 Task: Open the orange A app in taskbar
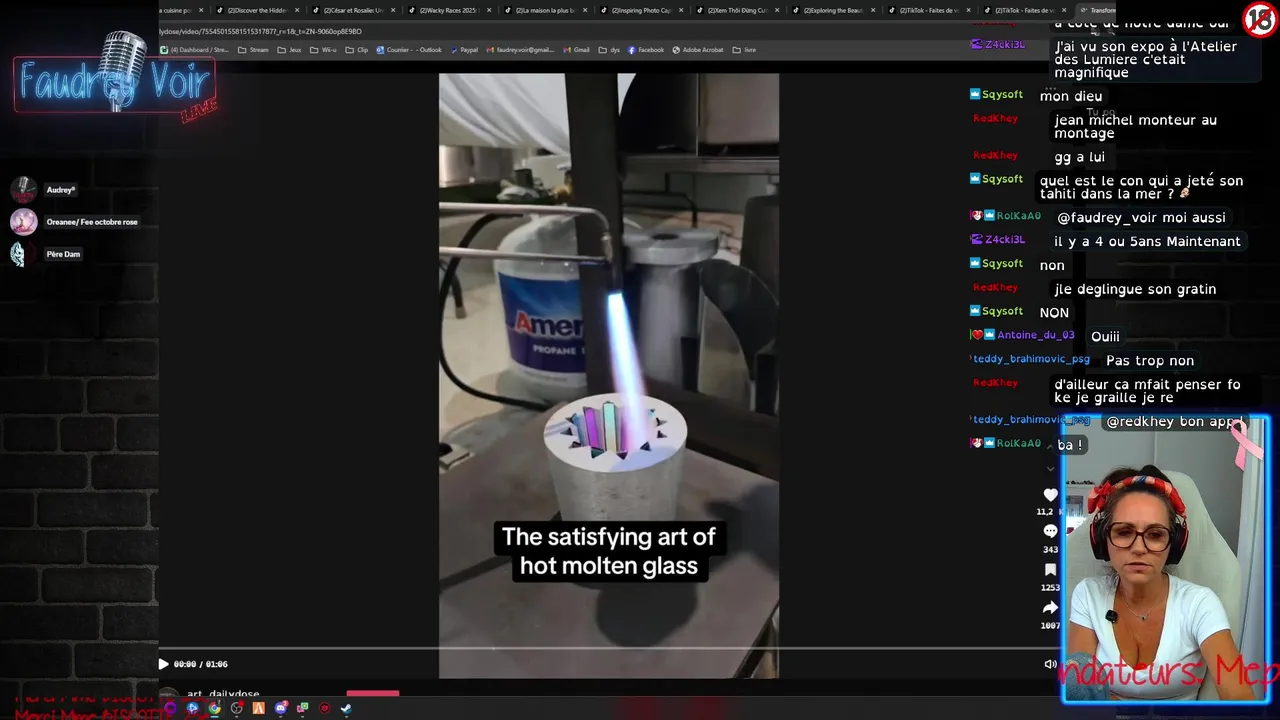click(259, 708)
